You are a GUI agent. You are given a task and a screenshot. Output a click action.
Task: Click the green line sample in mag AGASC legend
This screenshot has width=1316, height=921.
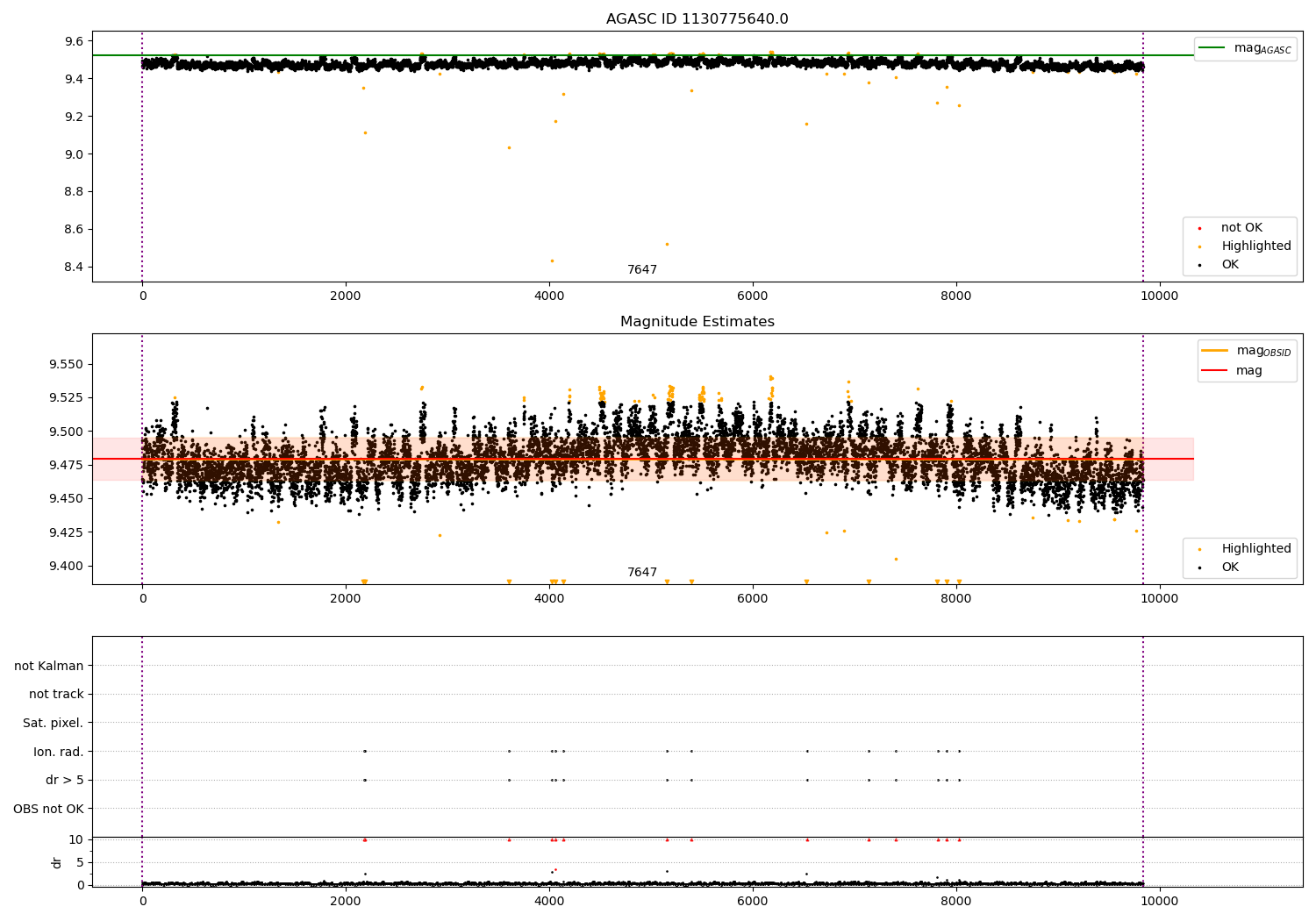pos(1212,48)
